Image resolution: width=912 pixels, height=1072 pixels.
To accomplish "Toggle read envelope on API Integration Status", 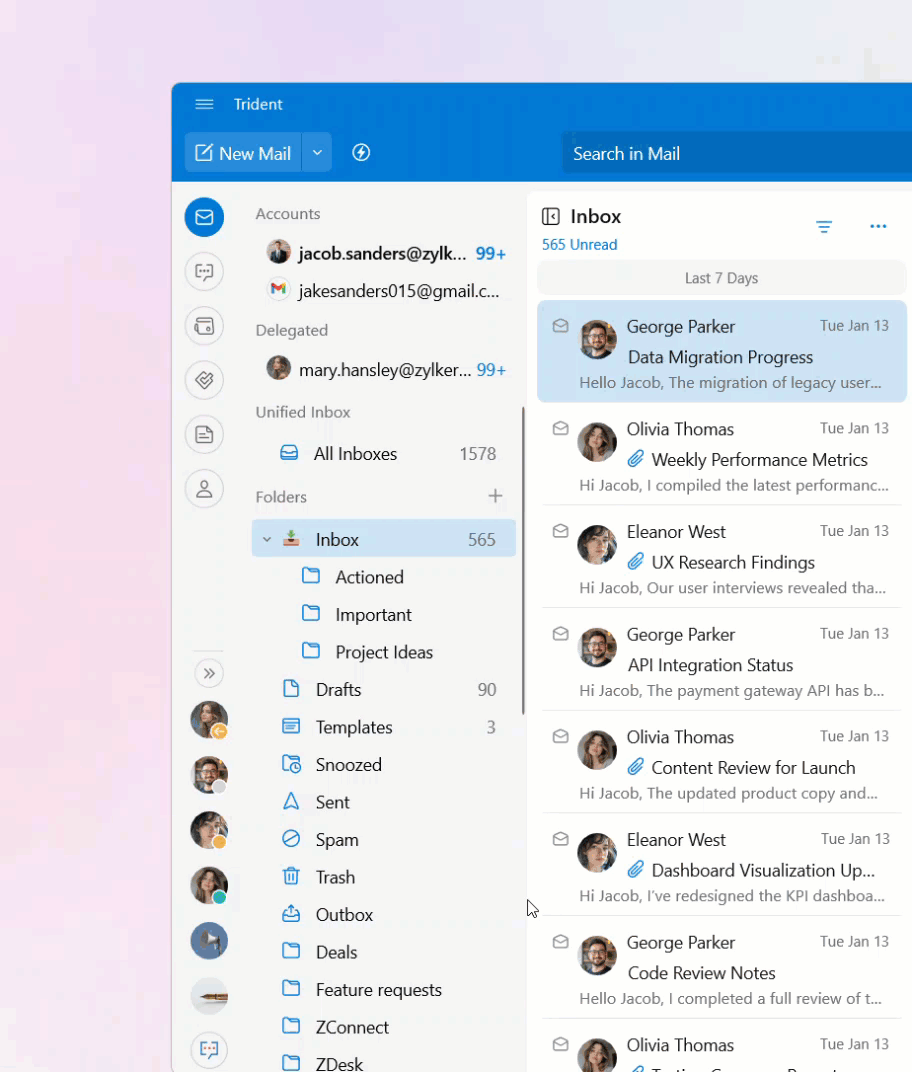I will point(561,634).
